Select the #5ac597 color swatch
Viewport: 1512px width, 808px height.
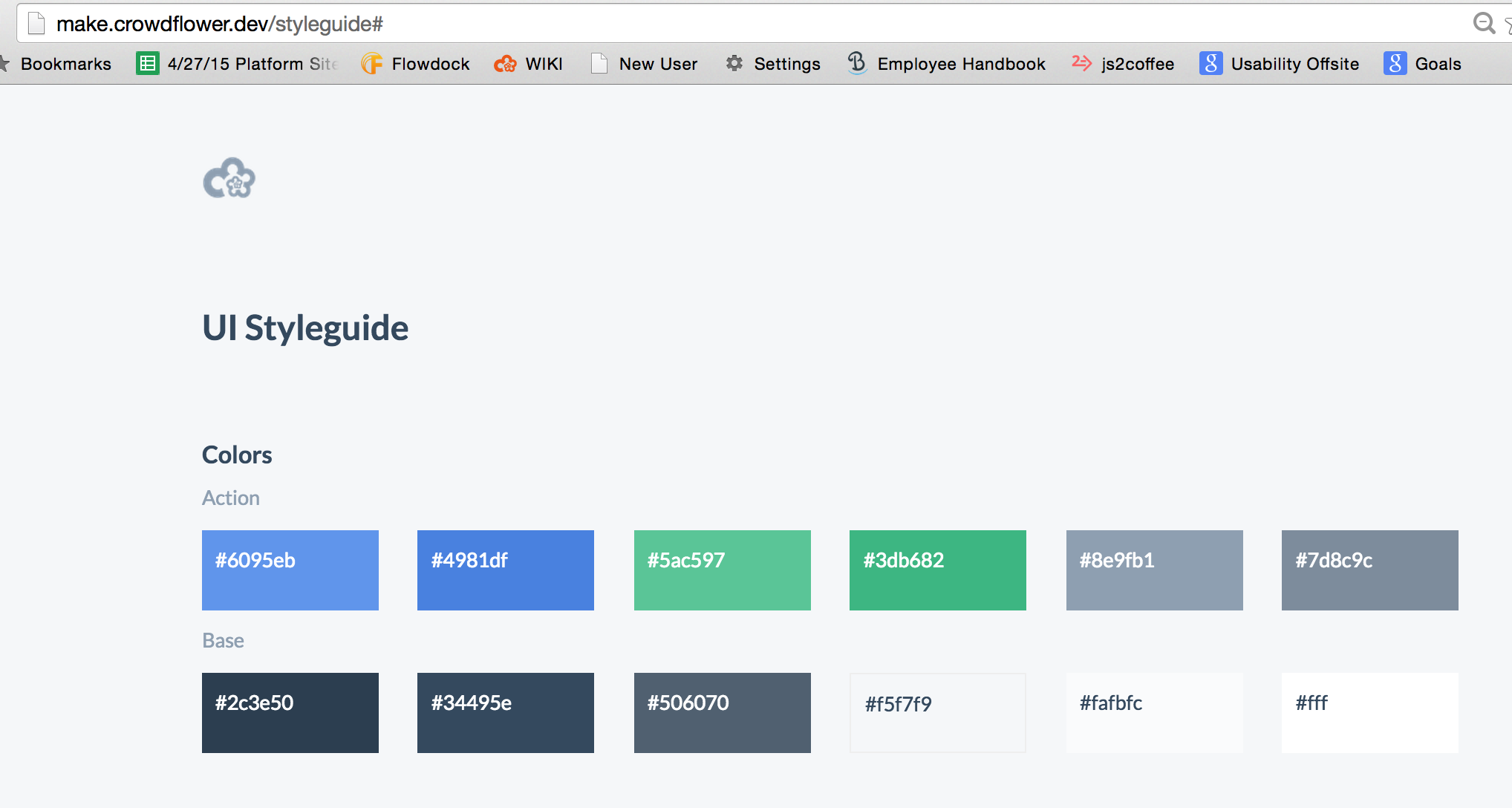[x=723, y=570]
